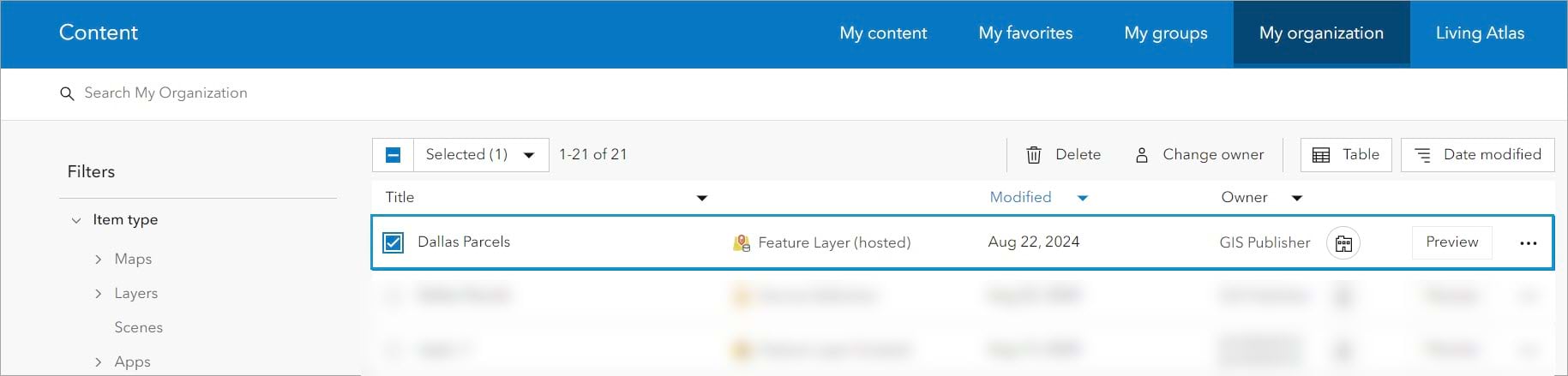Click the Table view grid icon
1568x376 pixels.
coord(1321,155)
